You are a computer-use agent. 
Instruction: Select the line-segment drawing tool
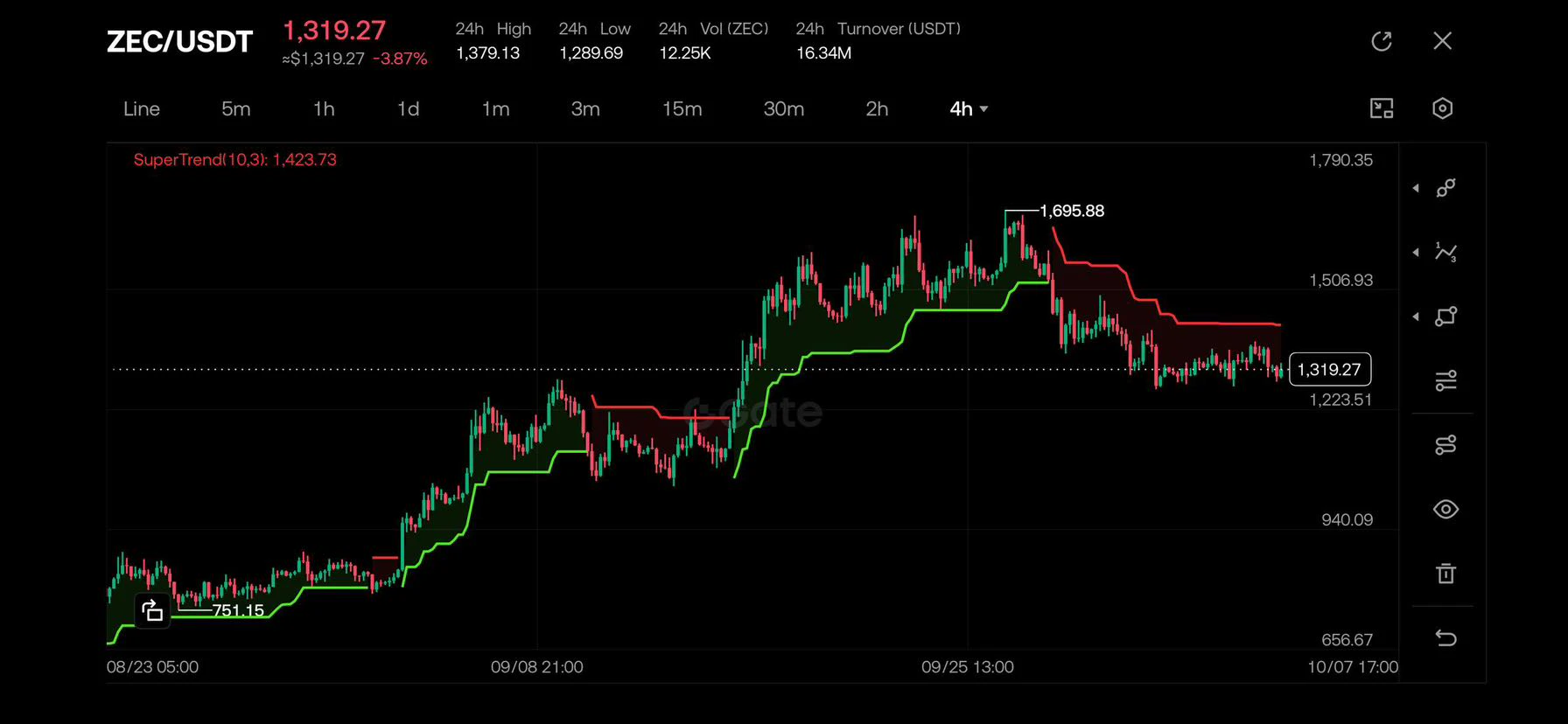coord(1446,188)
